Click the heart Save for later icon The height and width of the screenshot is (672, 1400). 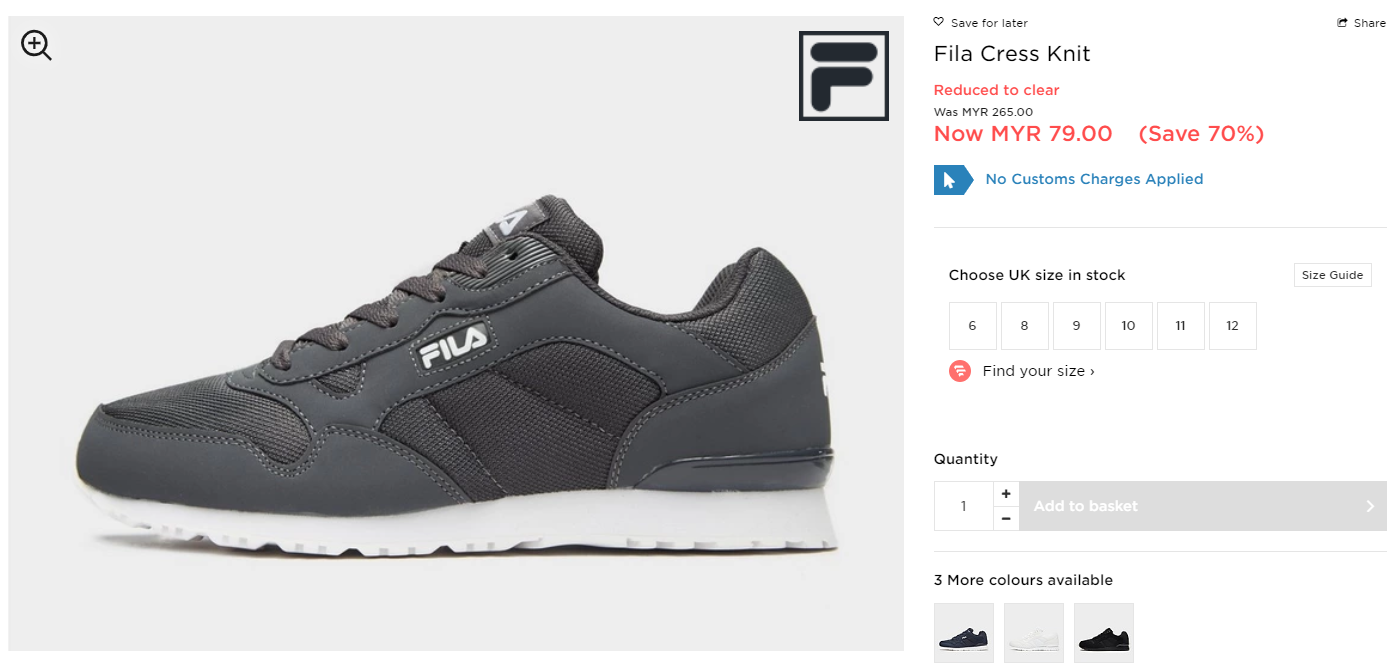(938, 22)
